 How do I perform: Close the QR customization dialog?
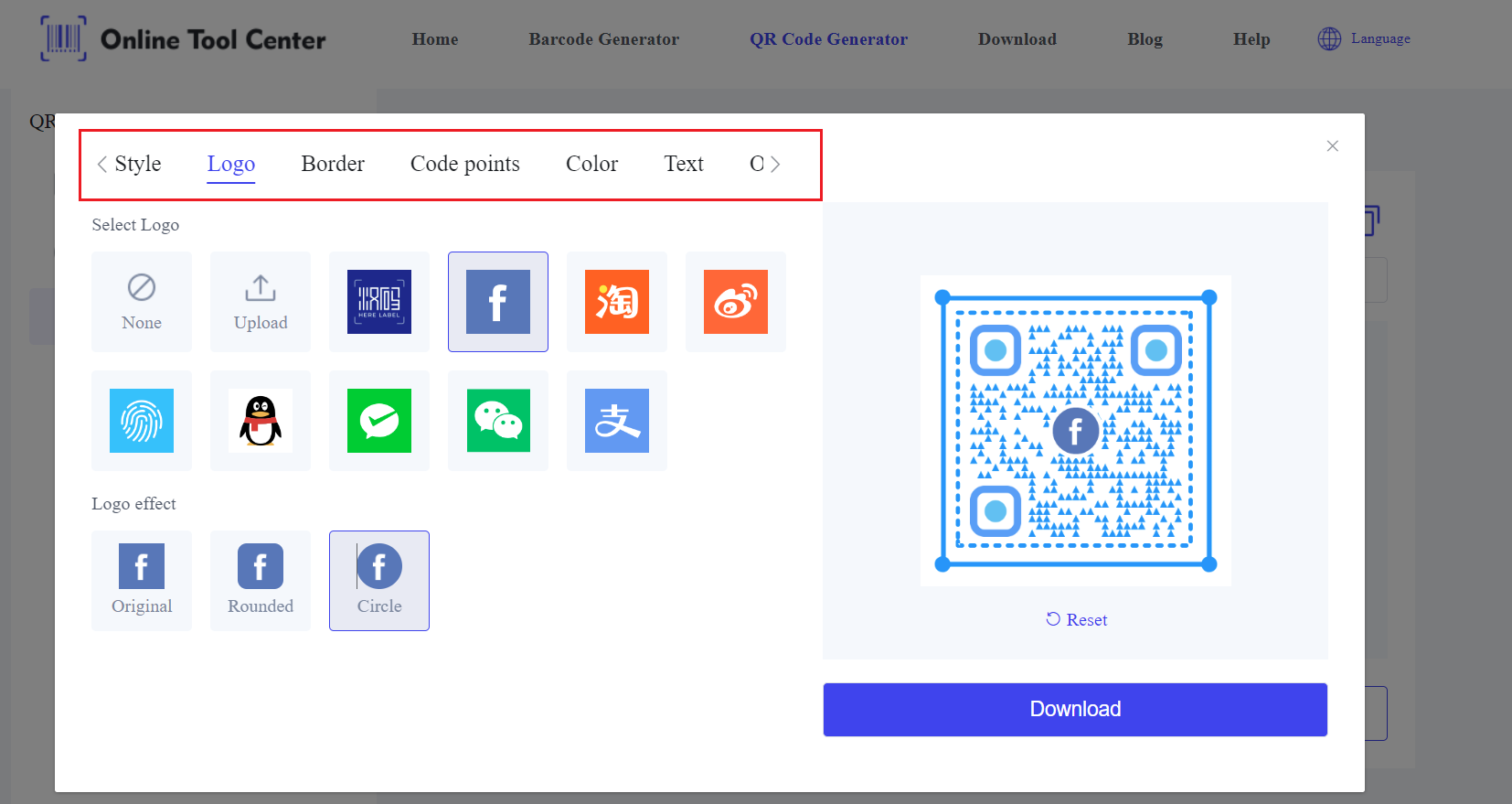pyautogui.click(x=1333, y=146)
